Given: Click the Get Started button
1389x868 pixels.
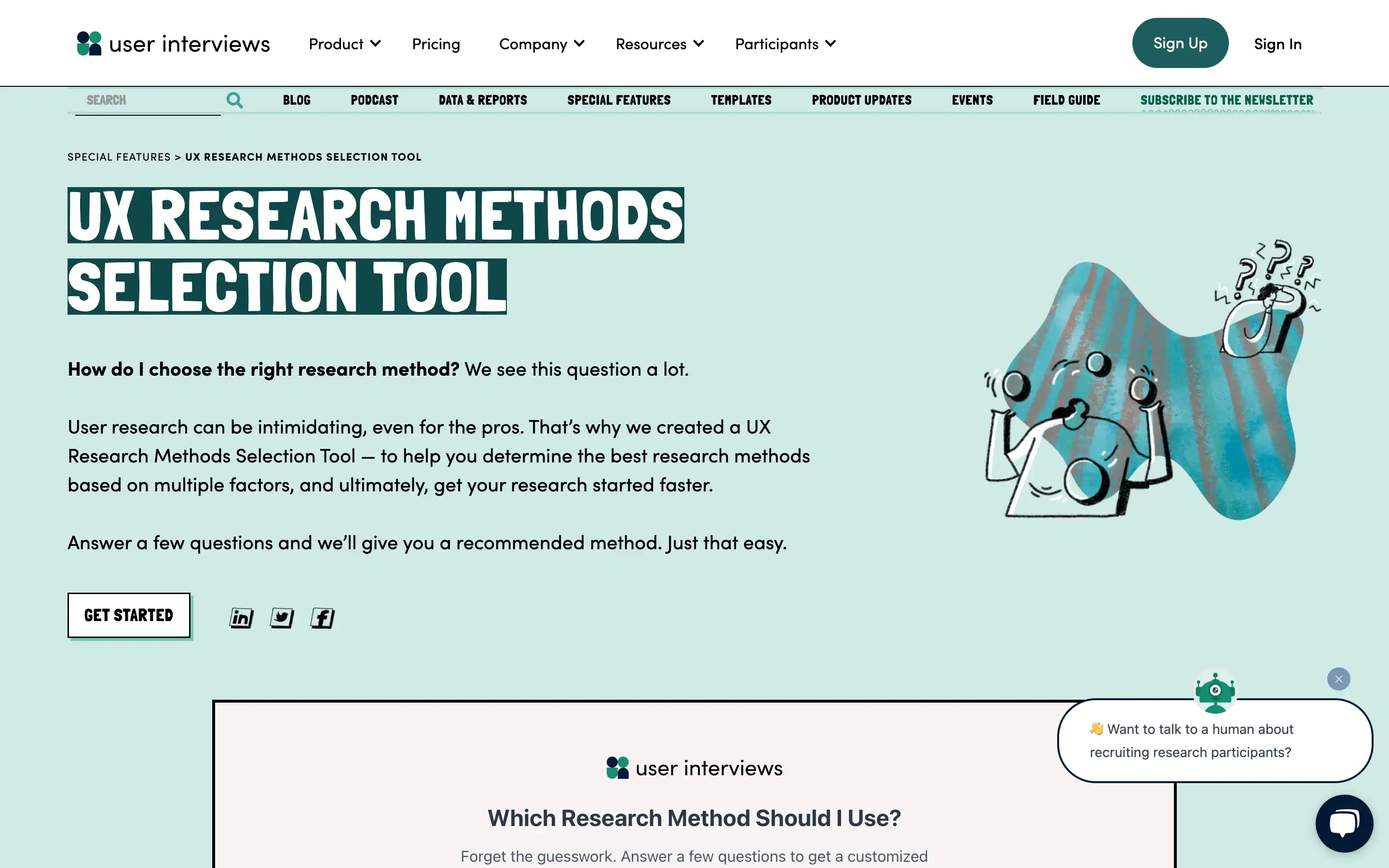Looking at the screenshot, I should pyautogui.click(x=129, y=615).
